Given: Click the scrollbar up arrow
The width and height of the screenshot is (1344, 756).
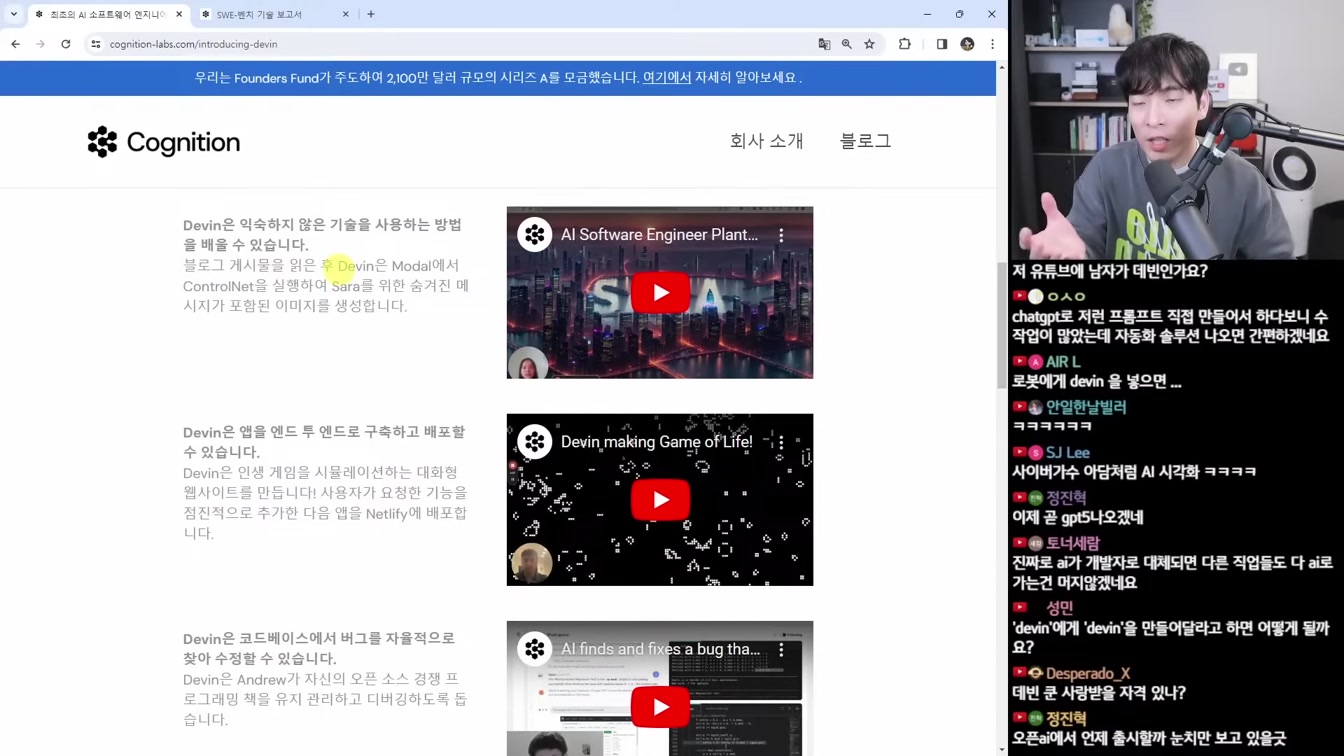Looking at the screenshot, I should click(x=1002, y=67).
